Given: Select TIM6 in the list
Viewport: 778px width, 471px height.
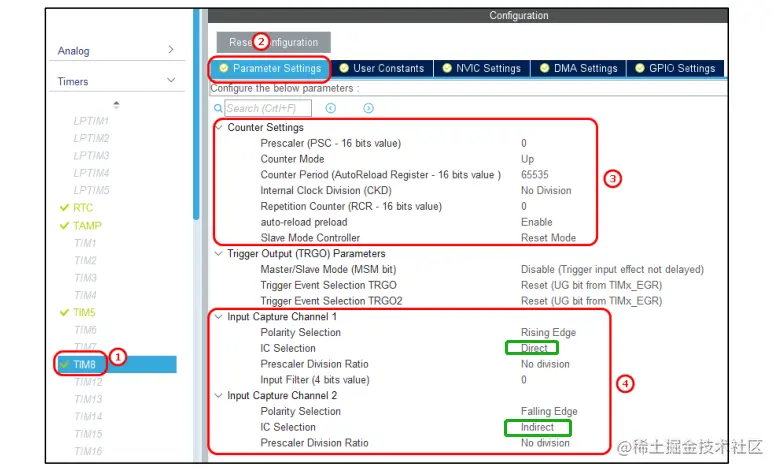Looking at the screenshot, I should [85, 330].
